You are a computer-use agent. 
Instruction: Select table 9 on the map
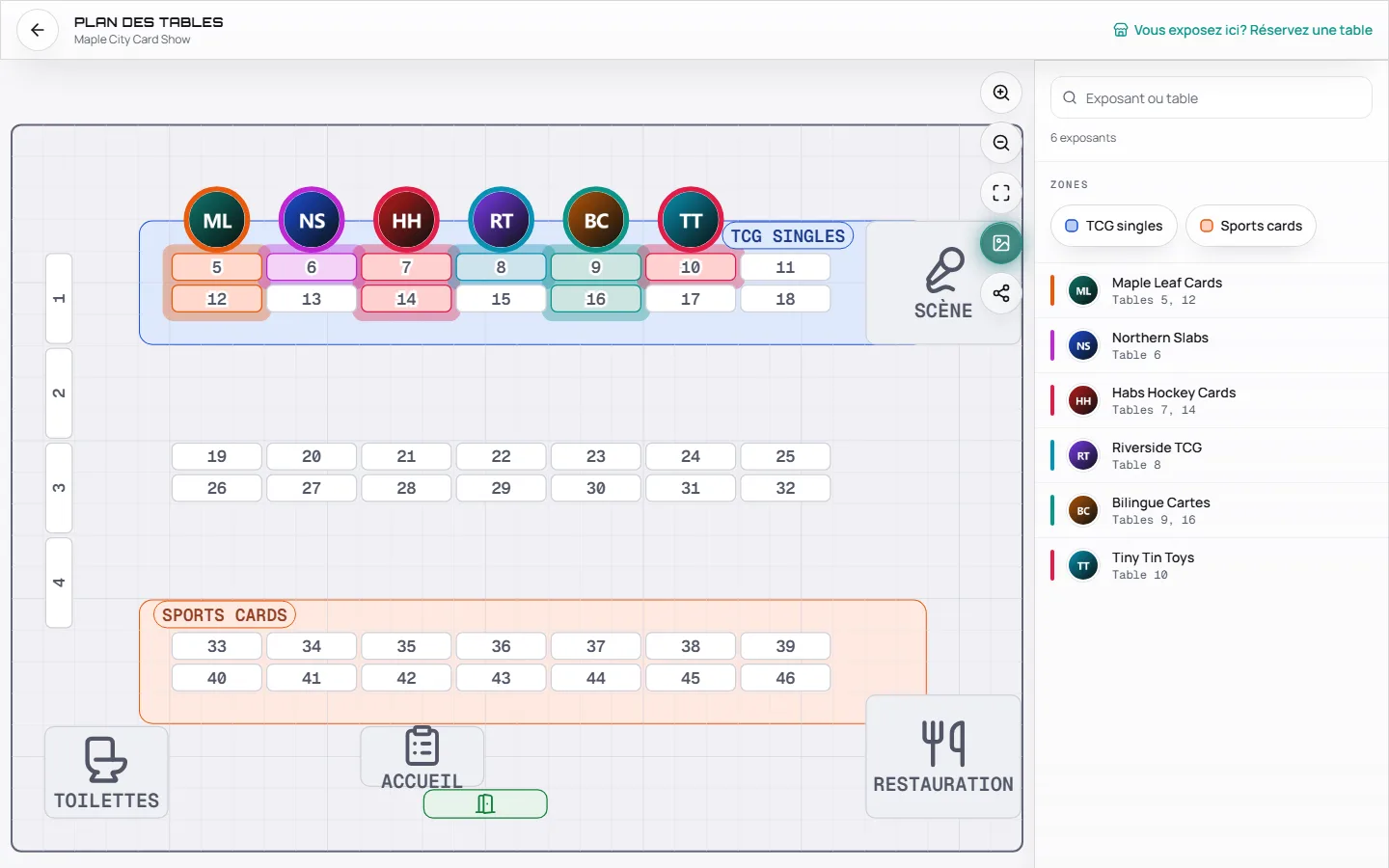[x=596, y=267]
